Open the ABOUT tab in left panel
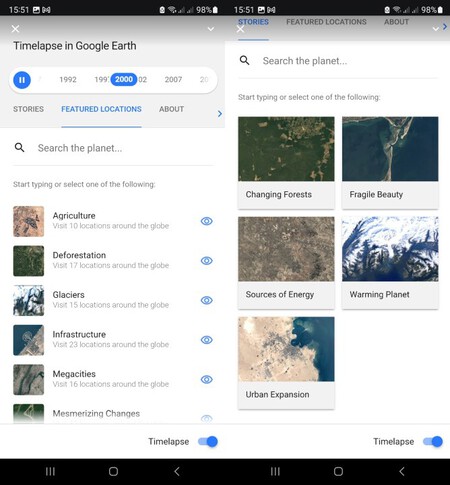 pos(171,109)
